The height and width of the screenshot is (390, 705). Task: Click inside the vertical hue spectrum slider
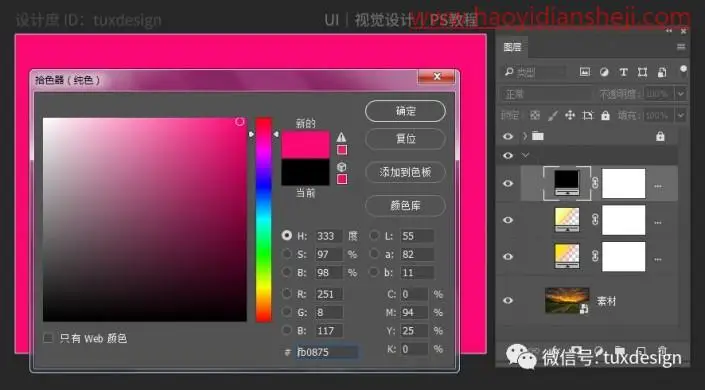pos(263,220)
